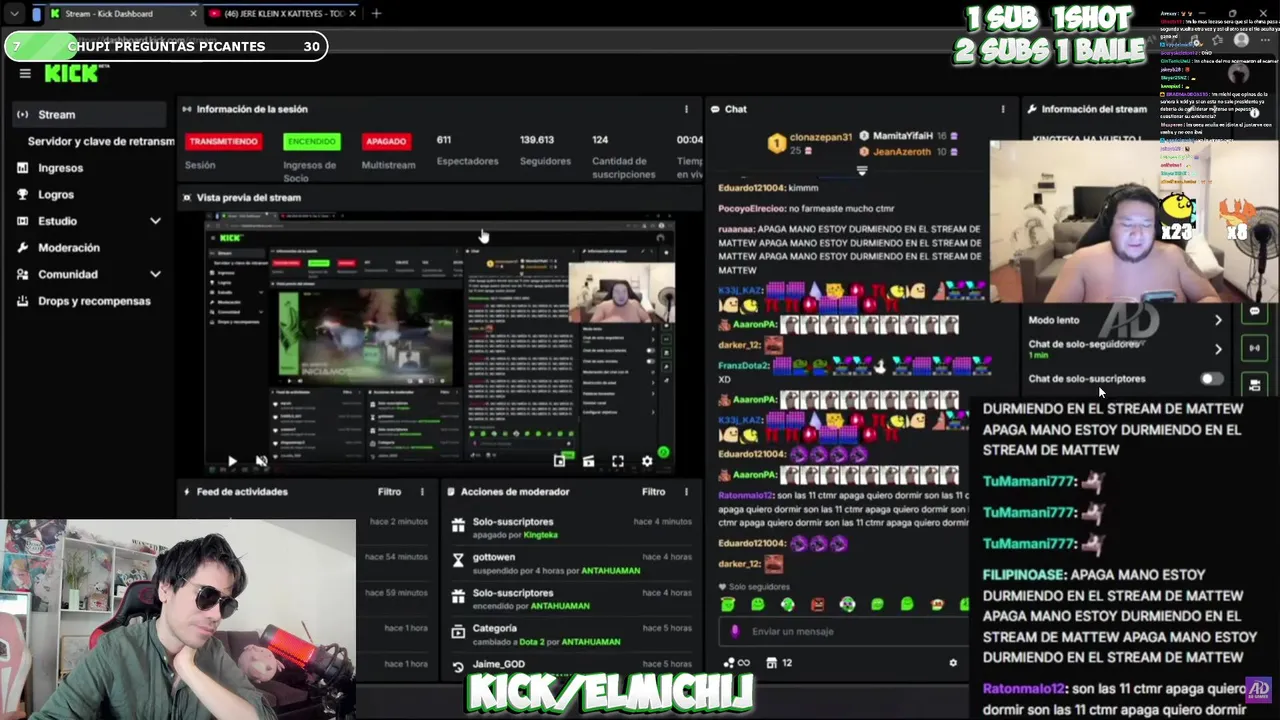This screenshot has height=720, width=1280.
Task: Click the green ENCENDIDO status badge
Action: click(312, 141)
